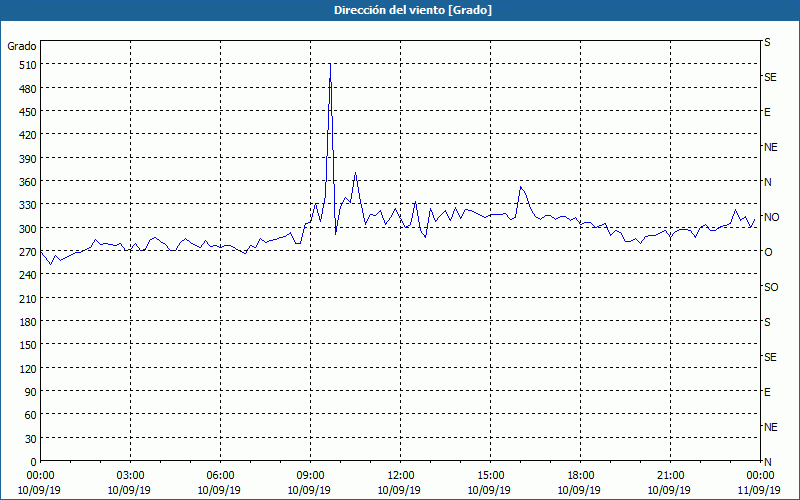This screenshot has width=800, height=500.
Task: Select the 390 y-axis tick label
Action: (x=28, y=159)
